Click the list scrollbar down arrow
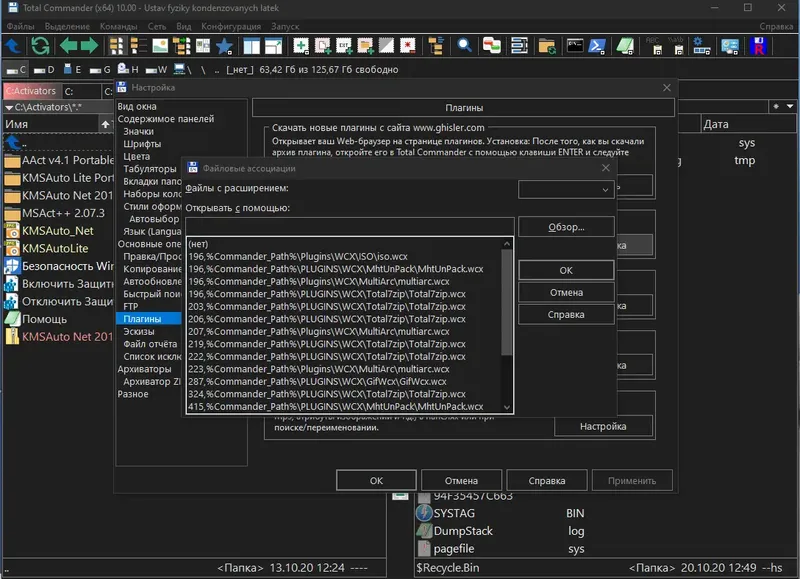This screenshot has height=579, width=800. coord(507,407)
